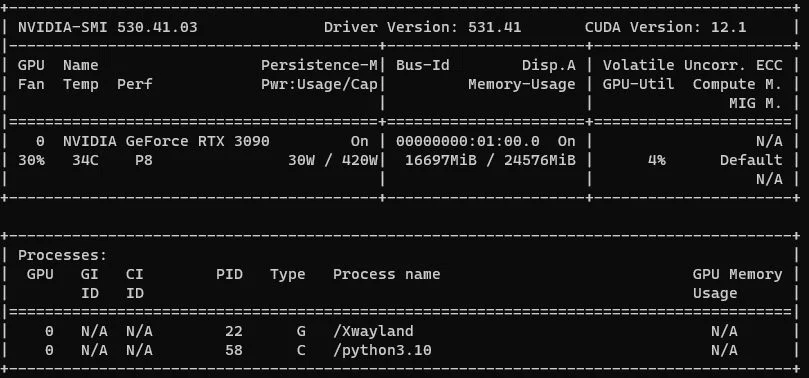Screen dimensions: 809x378
Task: Click the Default compute mode text
Action: pos(751,160)
